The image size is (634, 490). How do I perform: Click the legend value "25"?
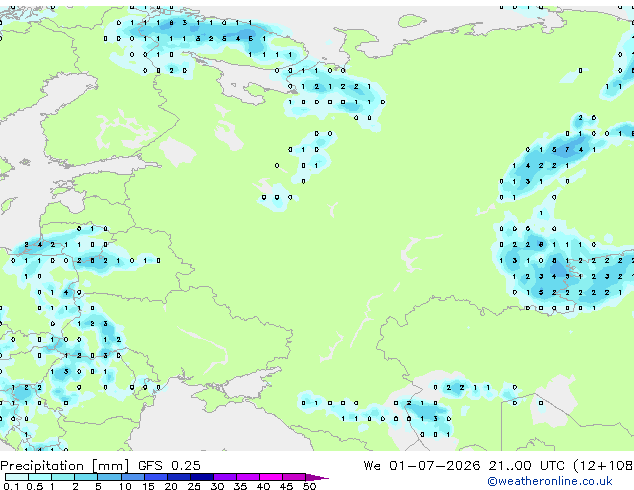click(194, 486)
